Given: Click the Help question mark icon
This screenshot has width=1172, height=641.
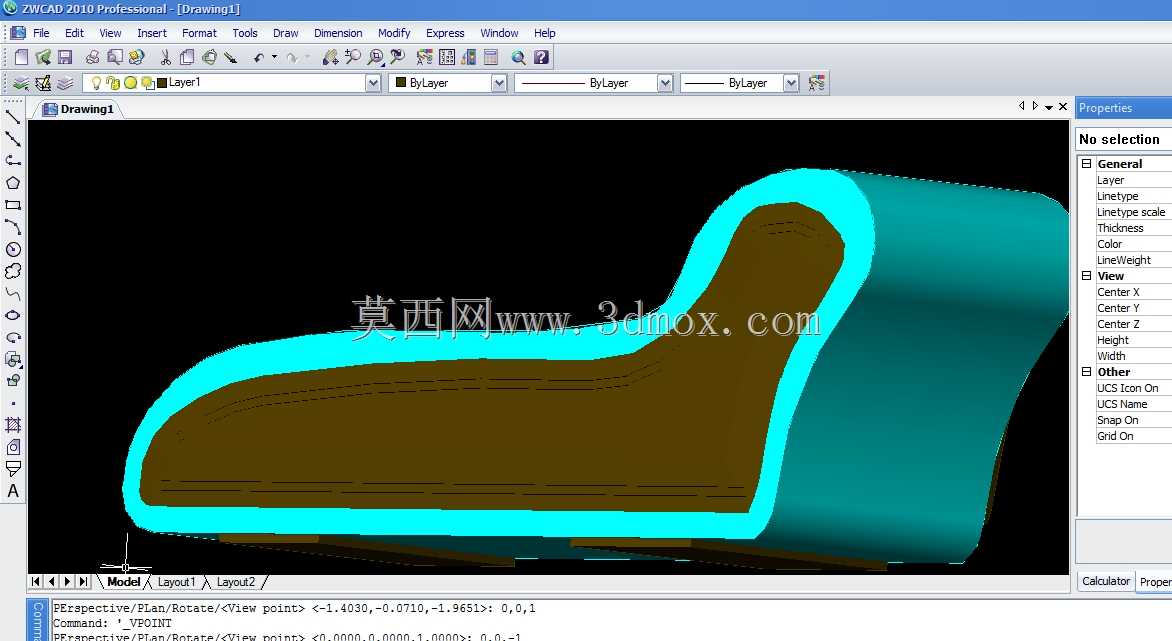Looking at the screenshot, I should tap(541, 58).
